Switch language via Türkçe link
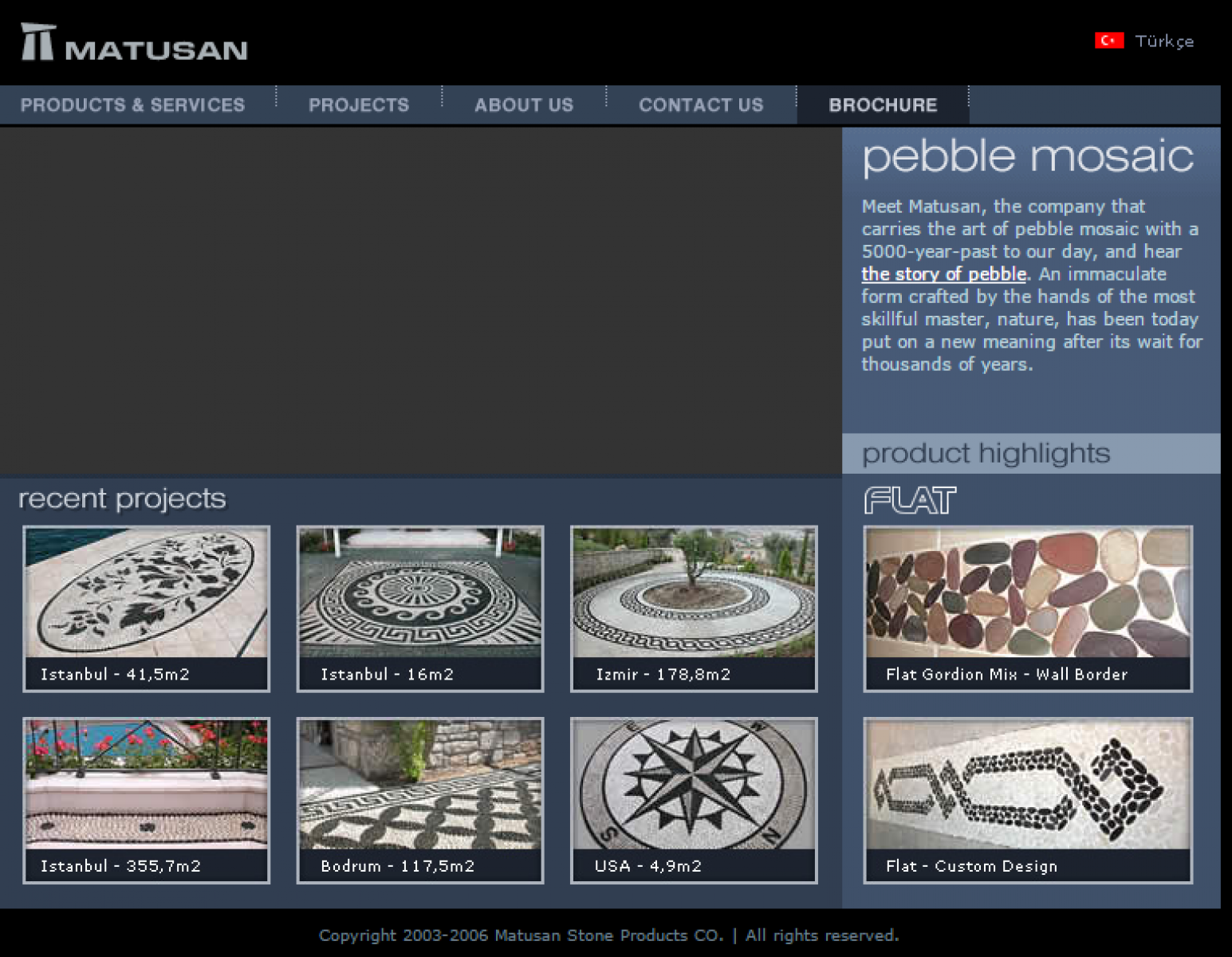Viewport: 1232px width, 957px height. coord(1163,41)
